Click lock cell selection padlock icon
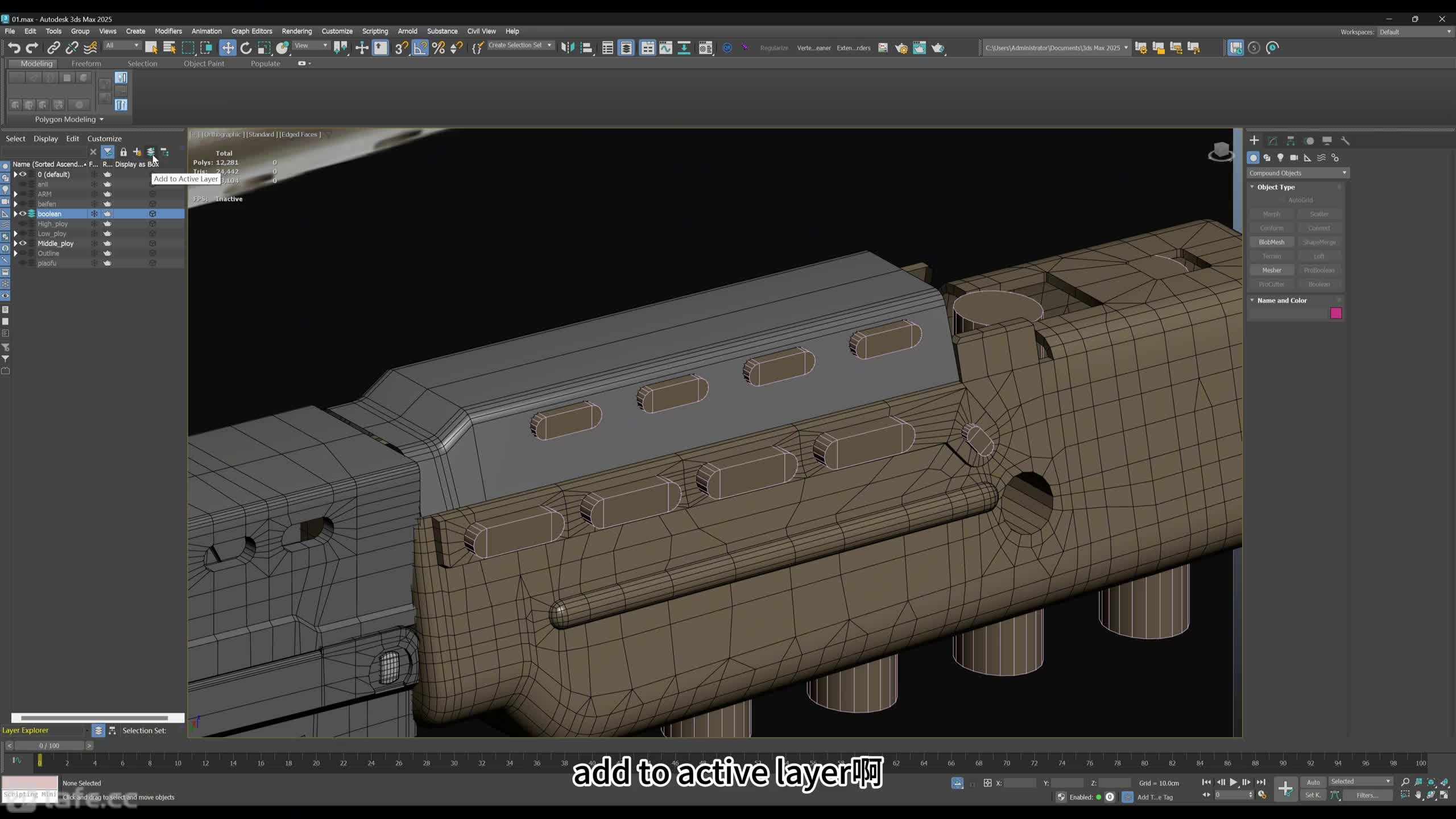Image resolution: width=1456 pixels, height=819 pixels. pos(123,152)
